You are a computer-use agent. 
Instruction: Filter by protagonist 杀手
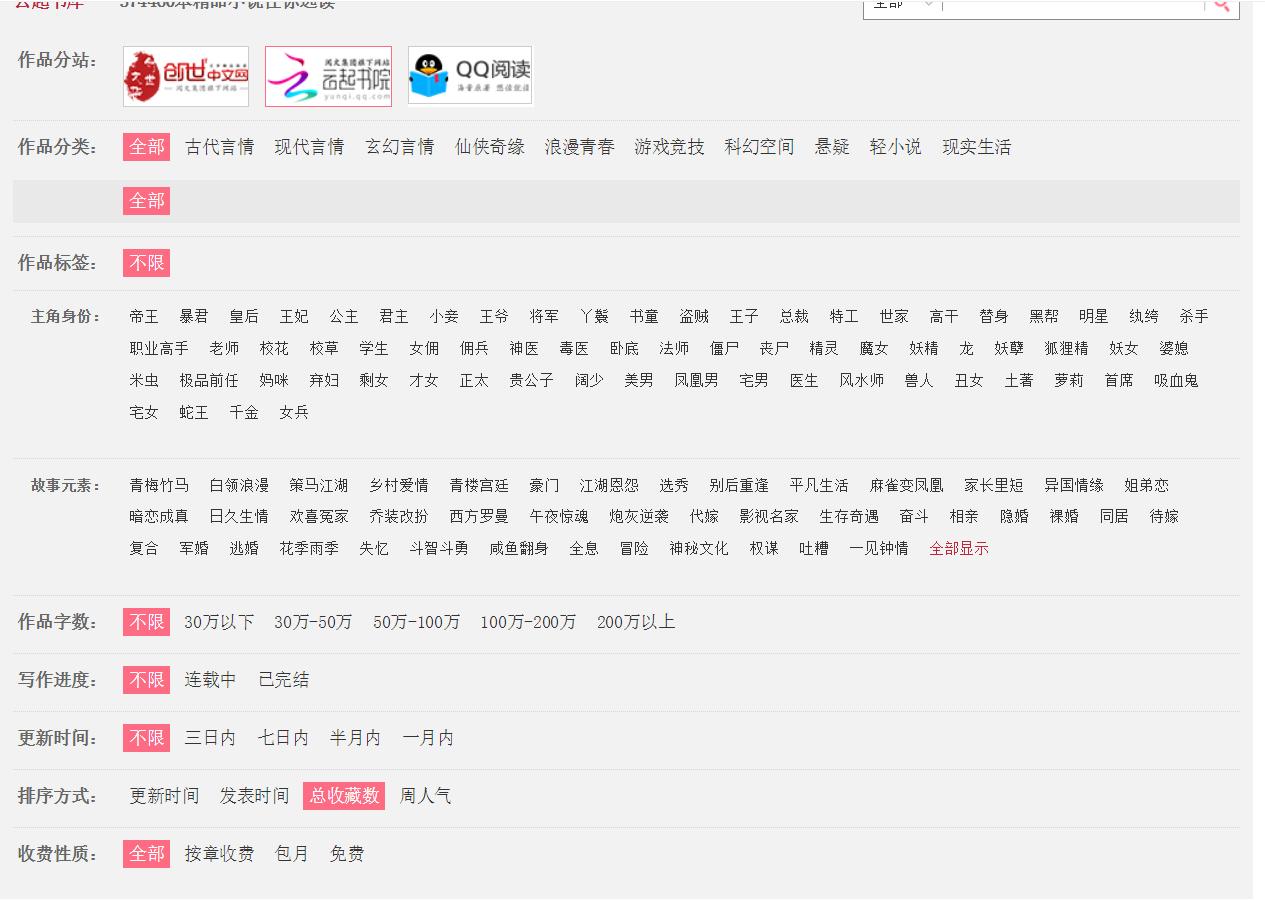[1194, 316]
